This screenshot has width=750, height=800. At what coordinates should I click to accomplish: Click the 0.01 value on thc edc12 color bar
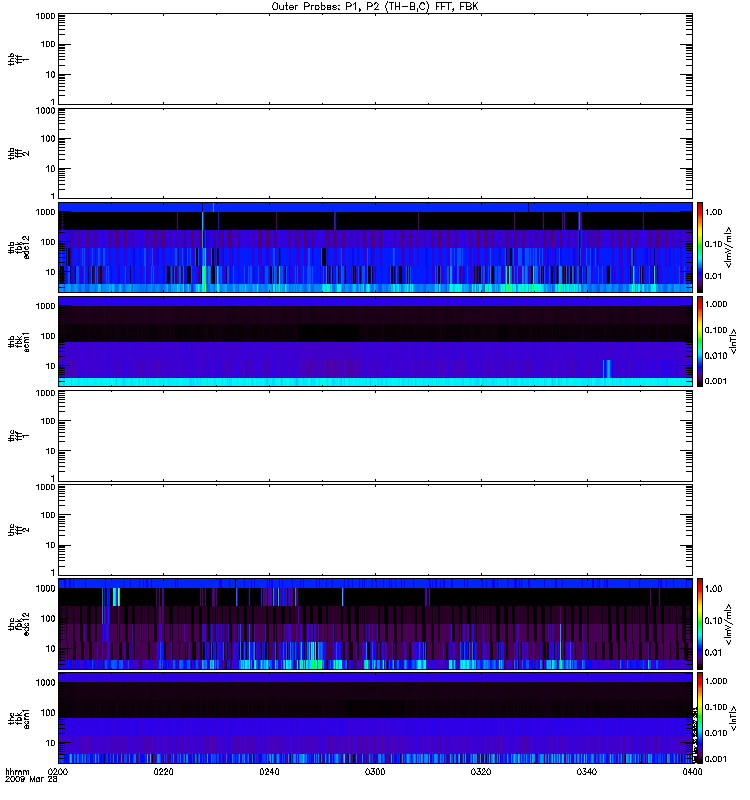point(714,653)
